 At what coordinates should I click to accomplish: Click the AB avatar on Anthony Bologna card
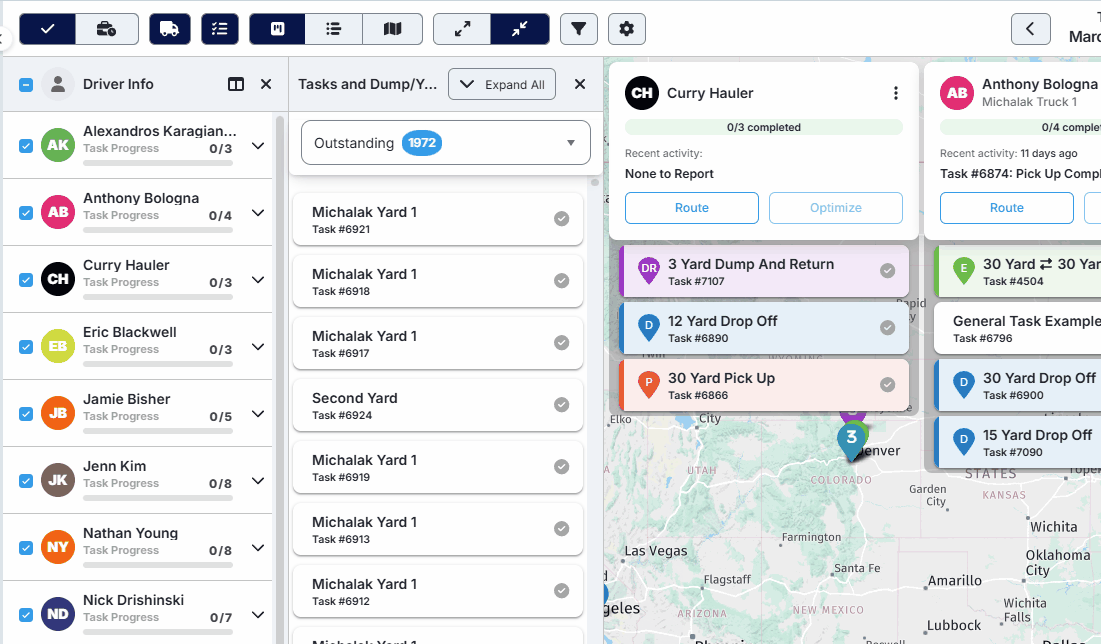pos(956,93)
